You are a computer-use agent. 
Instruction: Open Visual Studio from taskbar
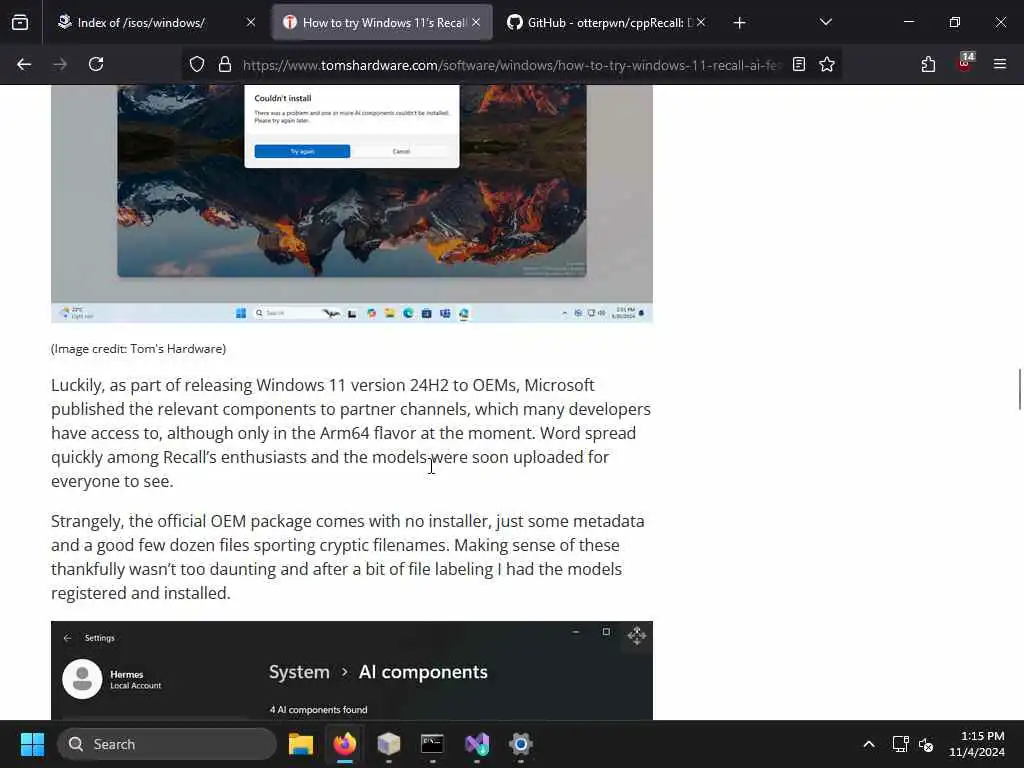(x=477, y=744)
